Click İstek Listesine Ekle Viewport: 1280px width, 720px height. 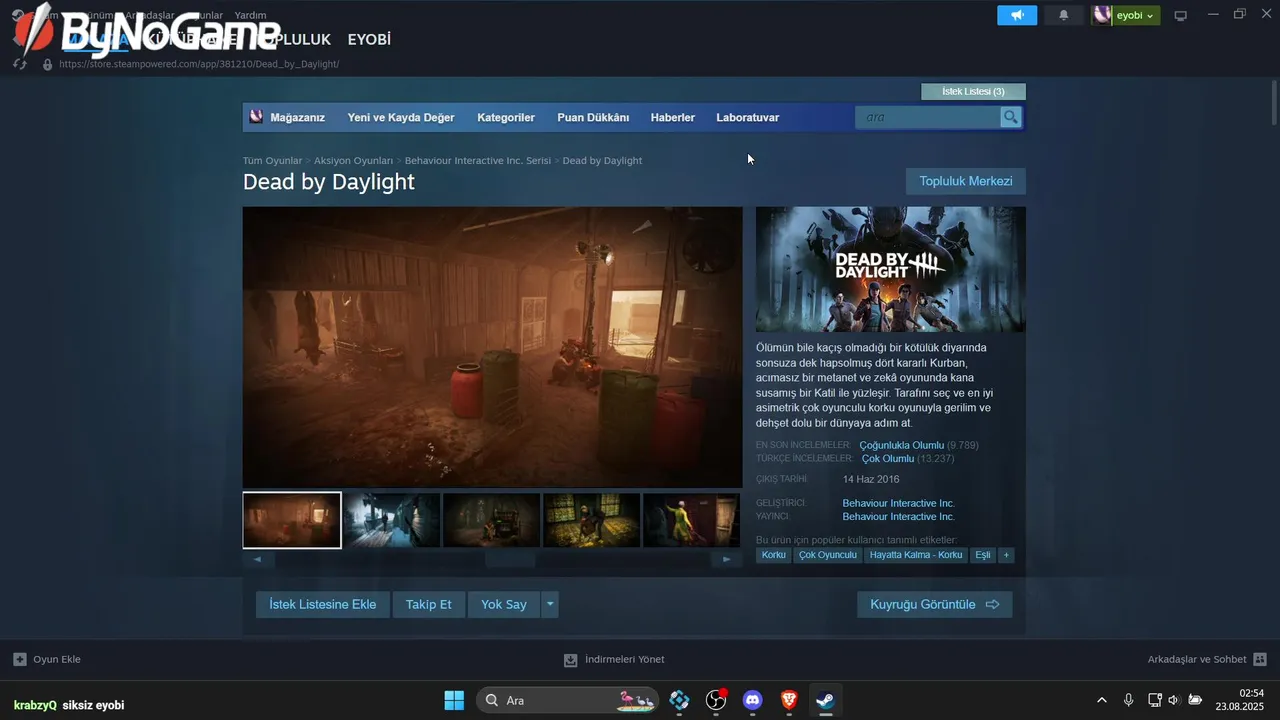pos(323,604)
